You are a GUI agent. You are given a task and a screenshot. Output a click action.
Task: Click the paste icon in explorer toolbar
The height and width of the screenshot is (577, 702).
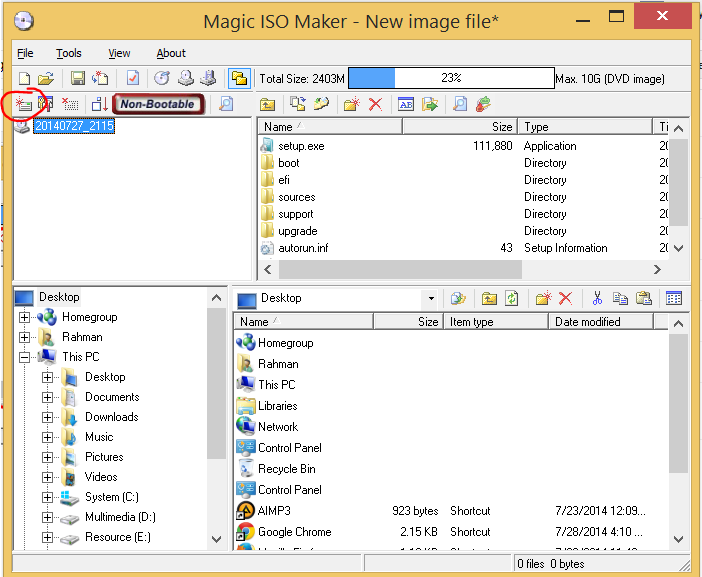tap(643, 298)
